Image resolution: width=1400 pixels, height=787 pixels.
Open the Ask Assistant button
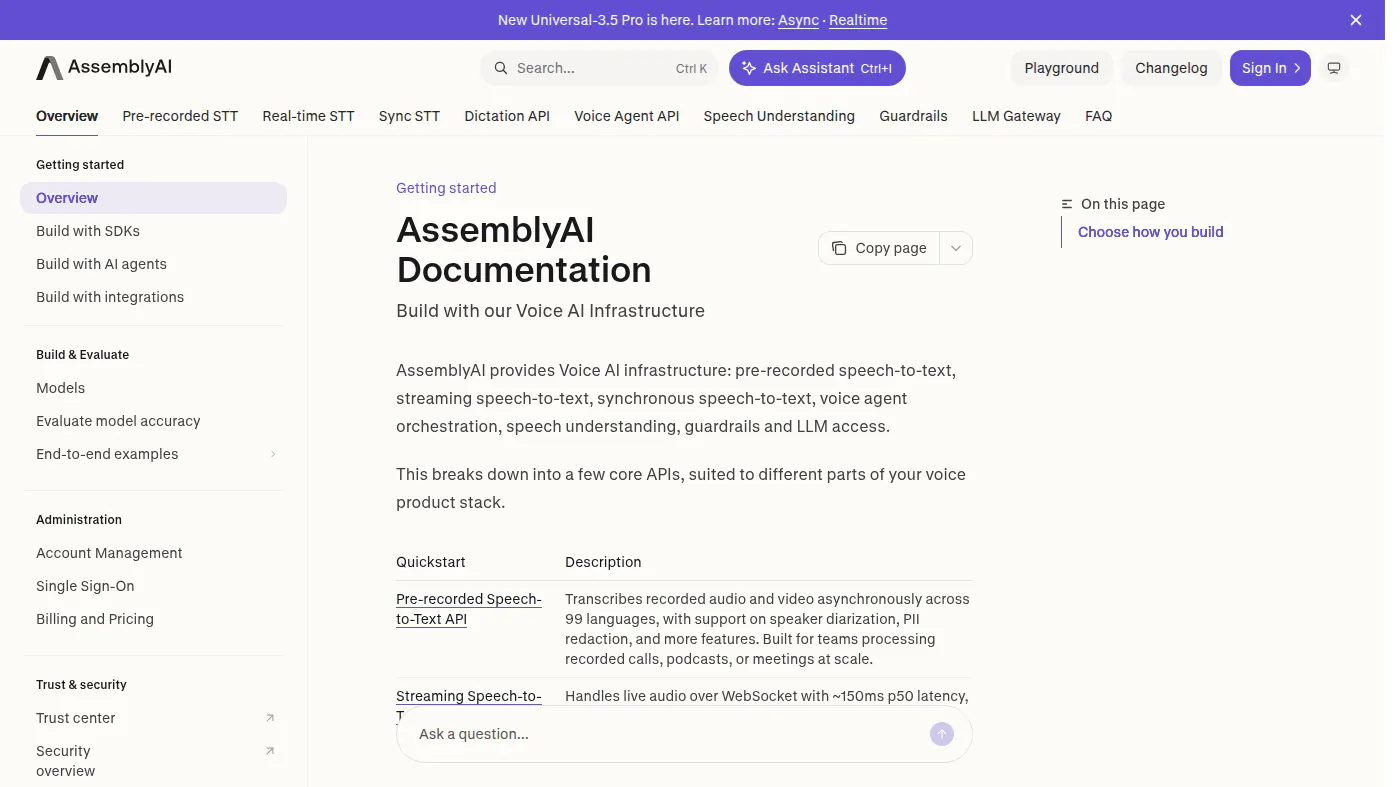tap(817, 68)
